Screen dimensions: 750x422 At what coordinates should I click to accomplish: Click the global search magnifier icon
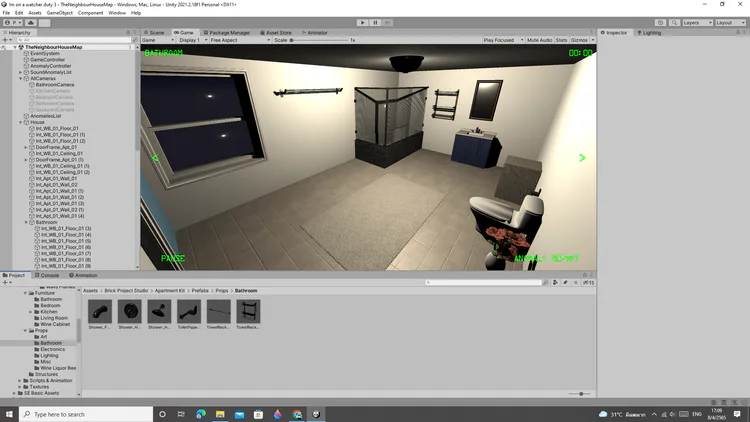[x=674, y=22]
